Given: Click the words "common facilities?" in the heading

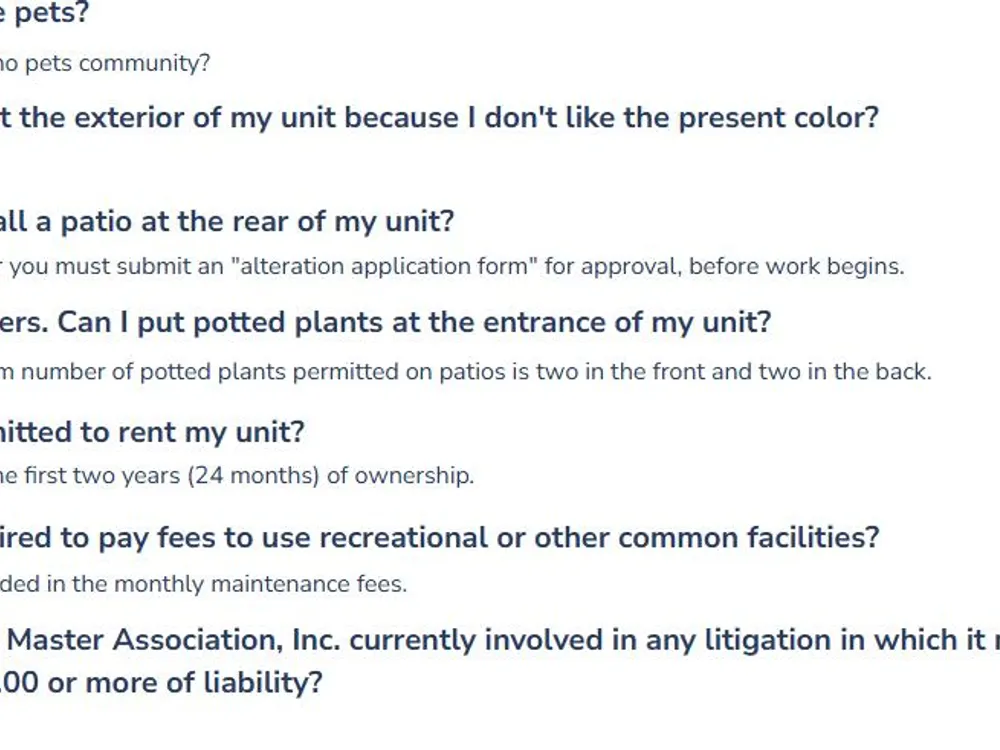Looking at the screenshot, I should (749, 538).
